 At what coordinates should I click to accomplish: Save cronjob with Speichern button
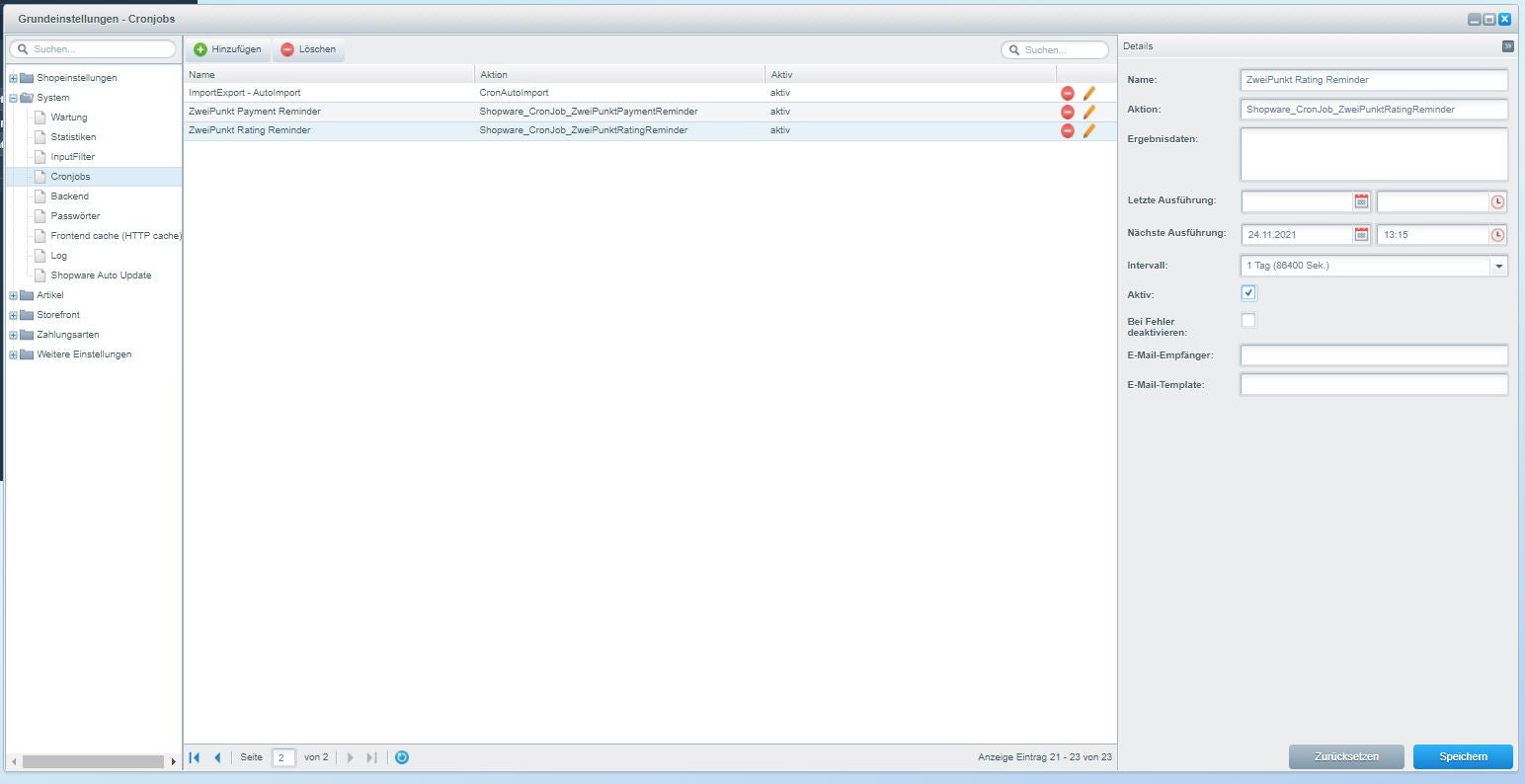(x=1463, y=756)
